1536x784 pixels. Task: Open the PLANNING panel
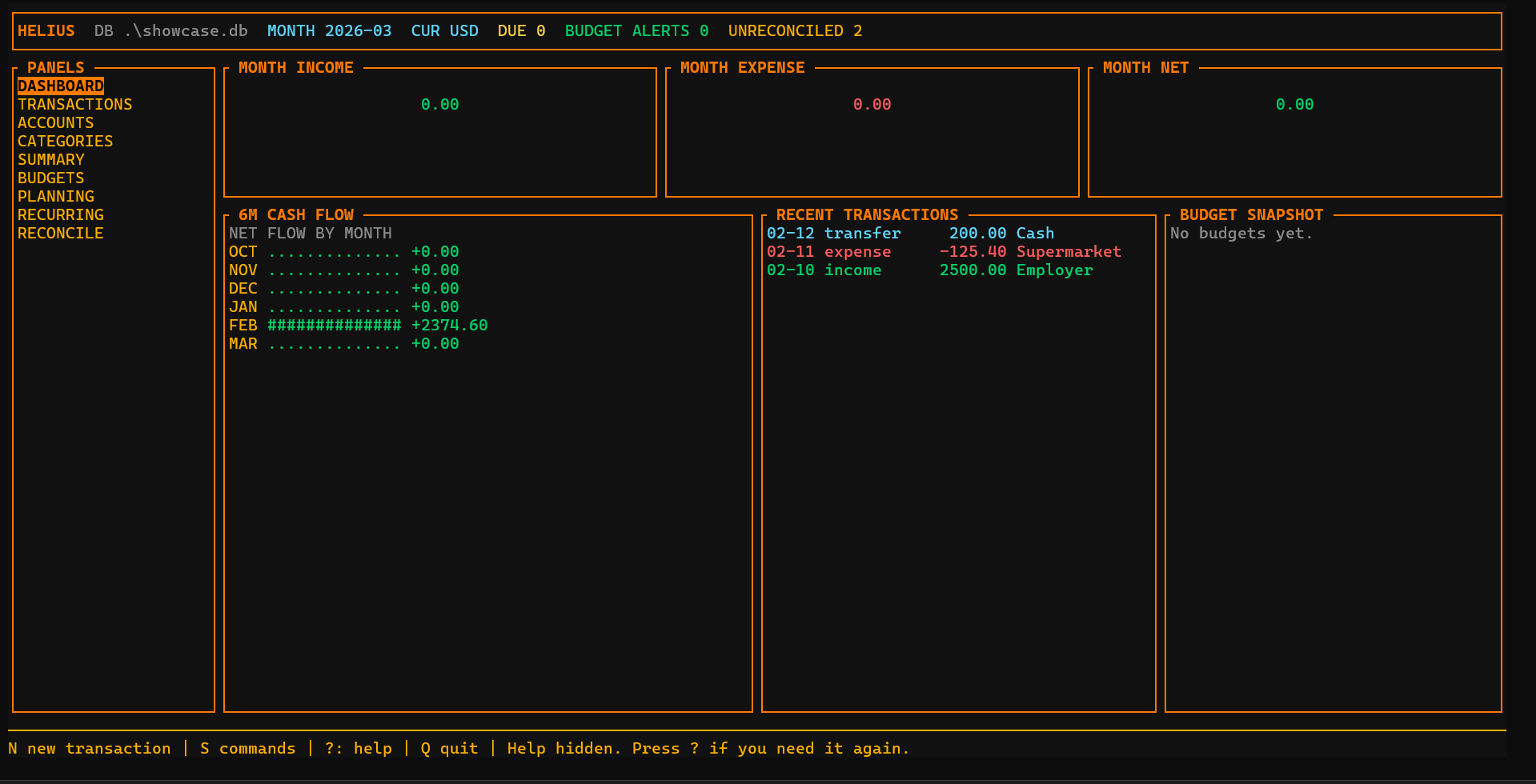click(55, 196)
